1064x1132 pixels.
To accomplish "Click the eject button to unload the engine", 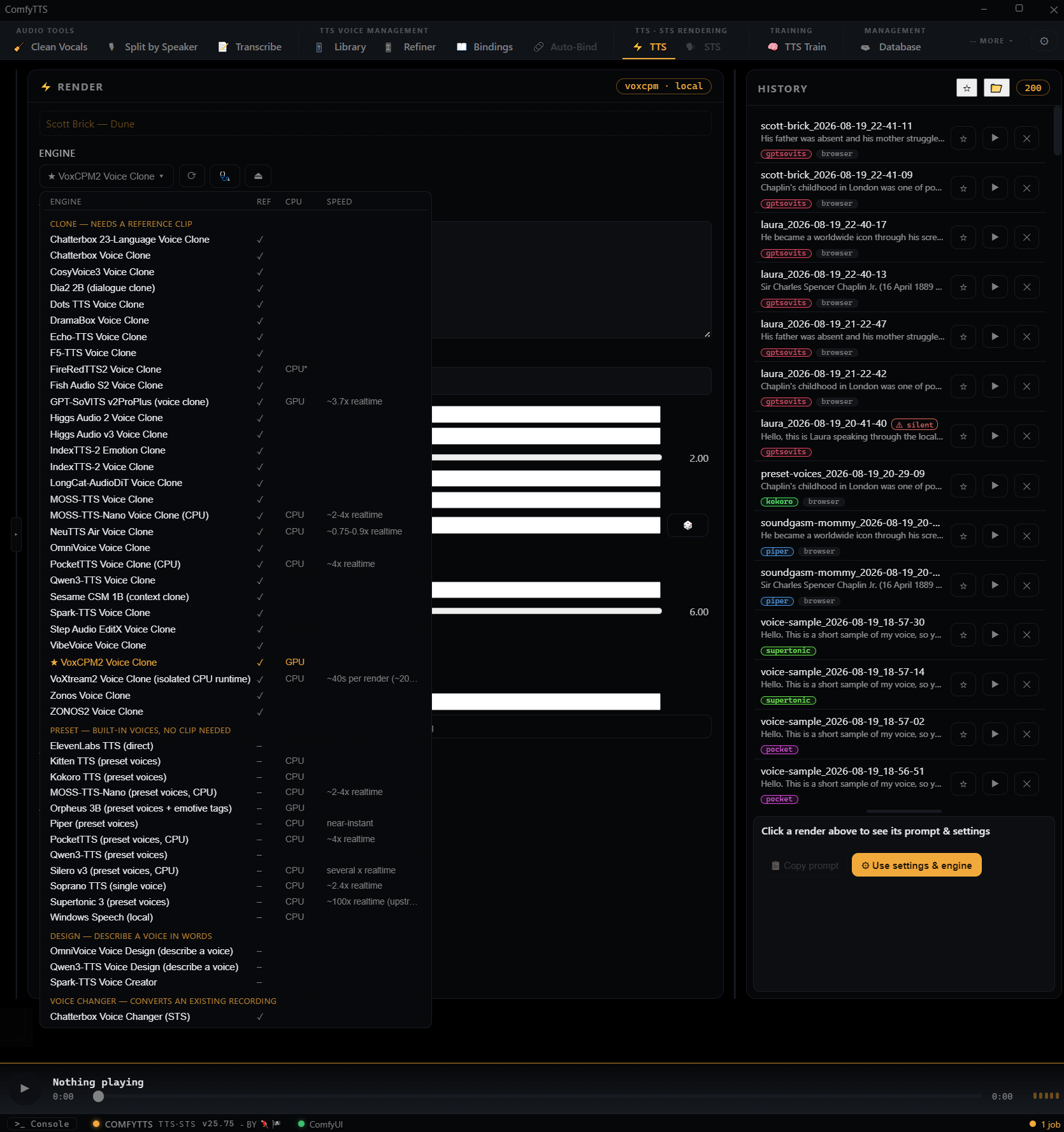I will (258, 176).
